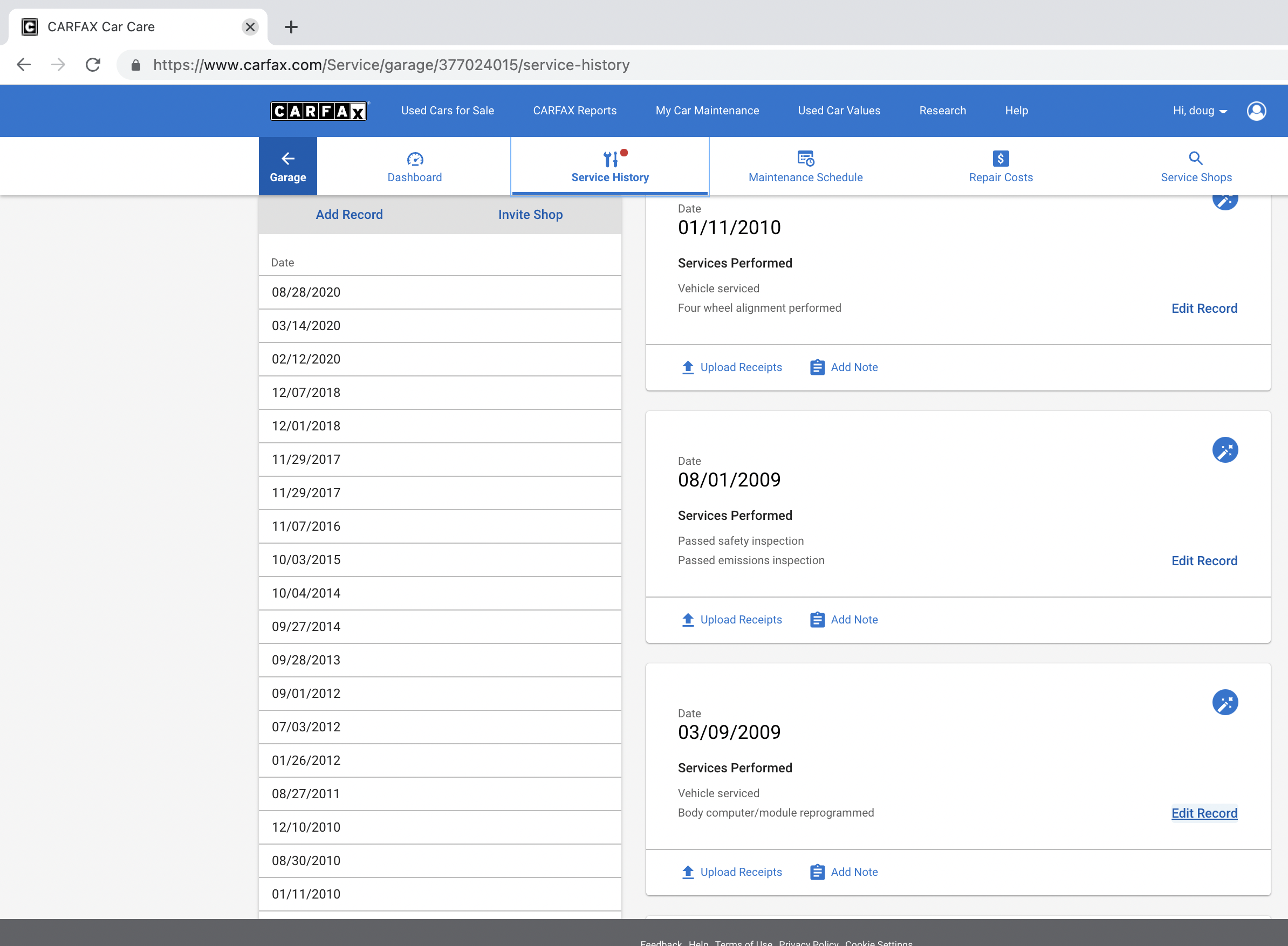Select the 02/12/2020 date row
The image size is (1288, 946).
coord(440,359)
